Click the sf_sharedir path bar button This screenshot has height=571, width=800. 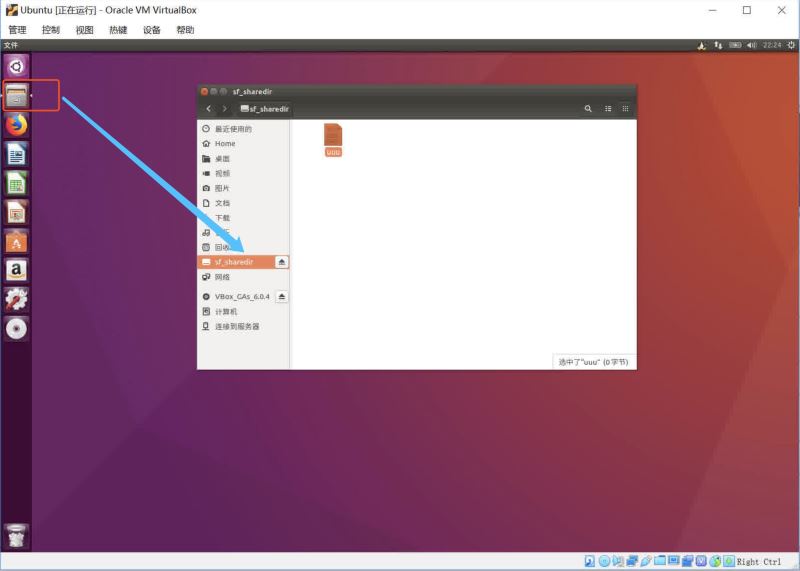(x=265, y=108)
